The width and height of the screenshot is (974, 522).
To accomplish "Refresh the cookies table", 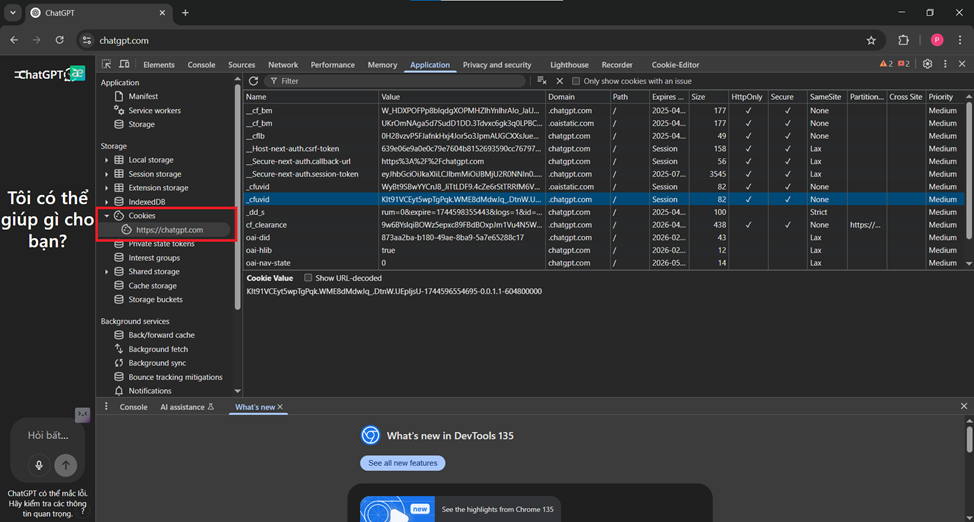I will pos(253,81).
